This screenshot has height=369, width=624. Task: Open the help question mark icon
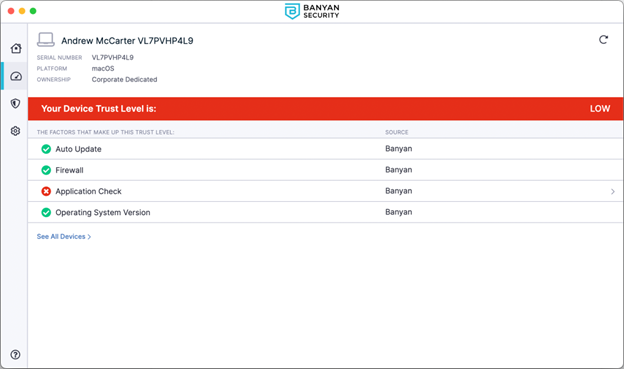(x=16, y=354)
